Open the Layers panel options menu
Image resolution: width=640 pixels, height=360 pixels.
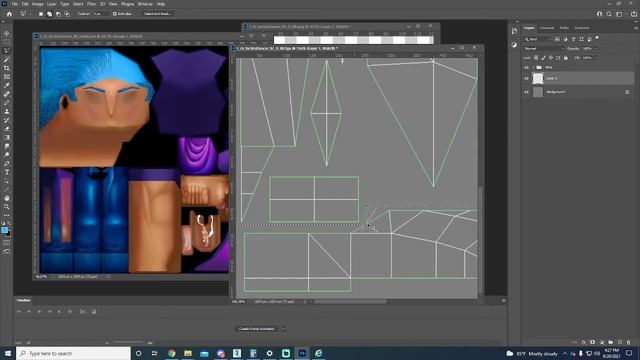pyautogui.click(x=636, y=28)
